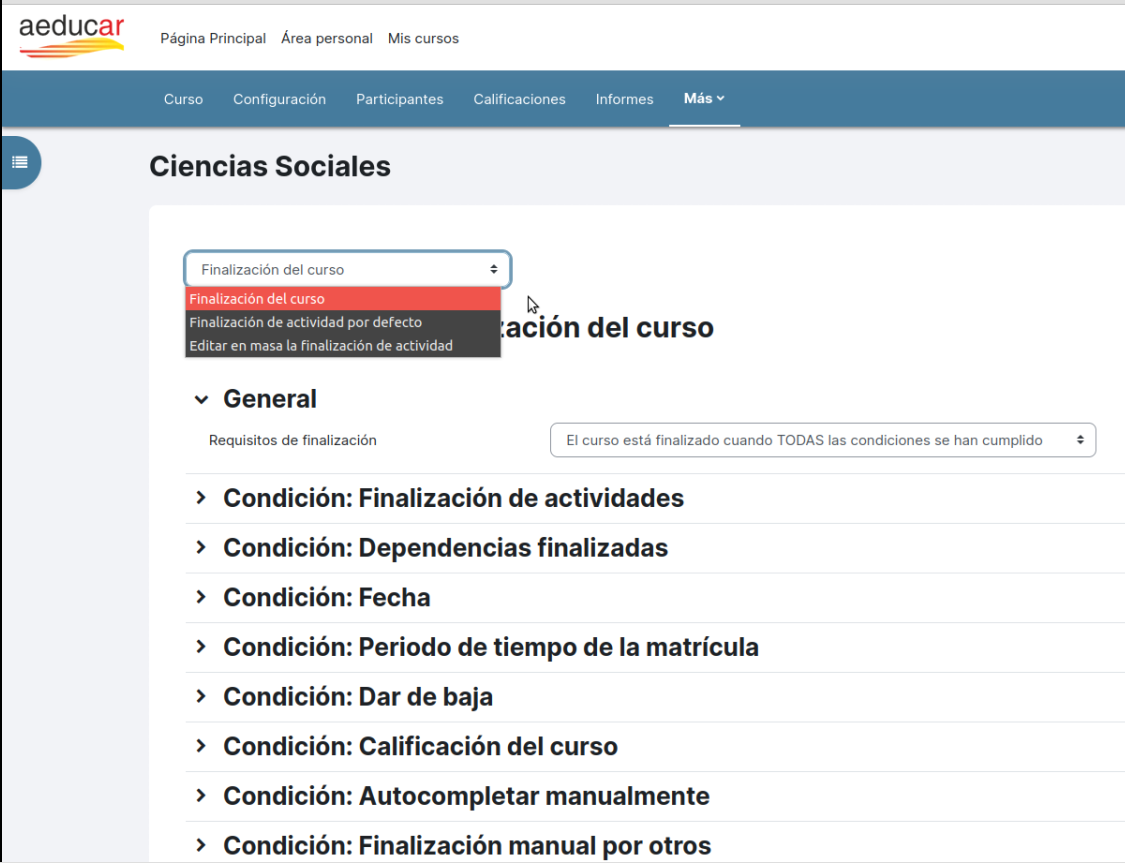Open Área personal link
Image resolution: width=1125 pixels, height=863 pixels.
(x=327, y=39)
